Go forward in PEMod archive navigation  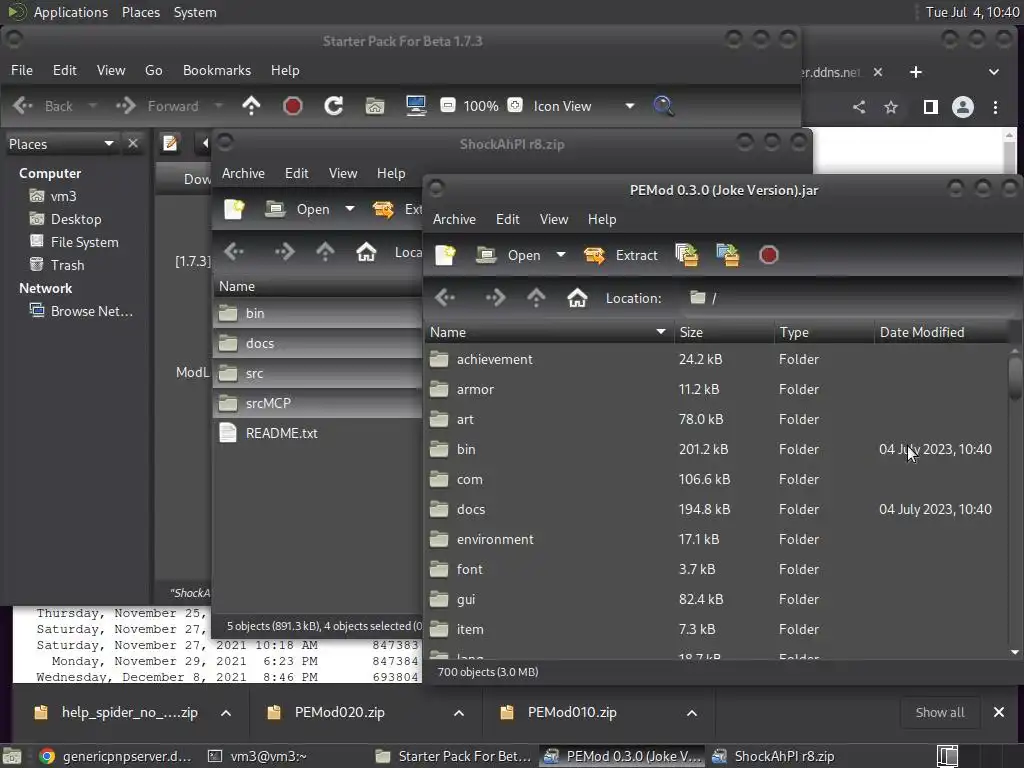(x=494, y=298)
